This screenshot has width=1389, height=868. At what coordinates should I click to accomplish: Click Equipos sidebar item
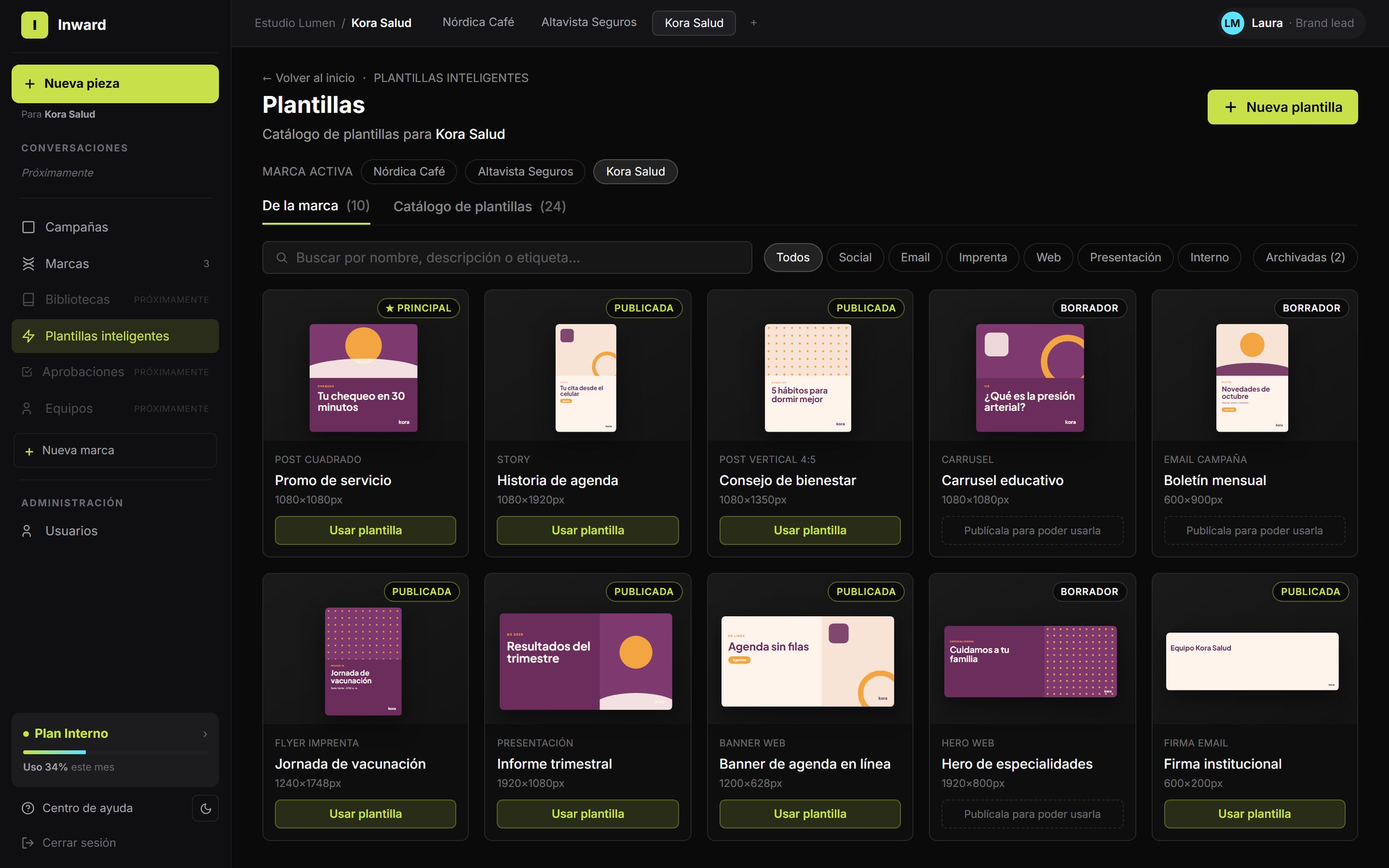pyautogui.click(x=115, y=409)
